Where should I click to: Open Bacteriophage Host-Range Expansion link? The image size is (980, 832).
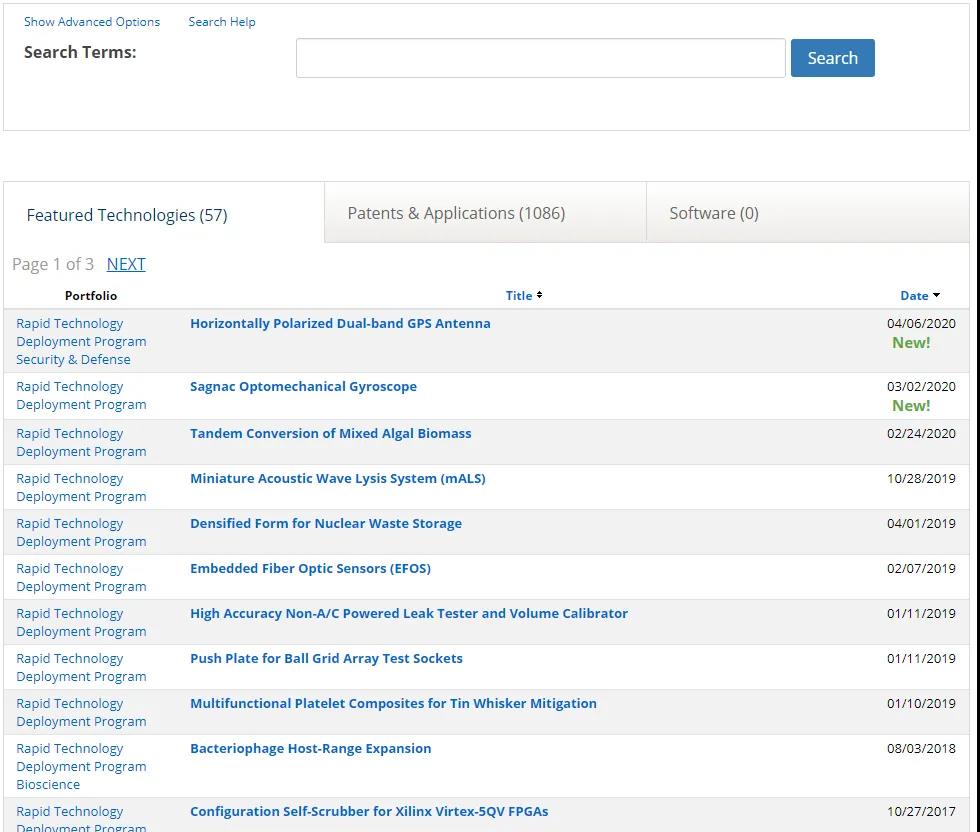pyautogui.click(x=310, y=748)
